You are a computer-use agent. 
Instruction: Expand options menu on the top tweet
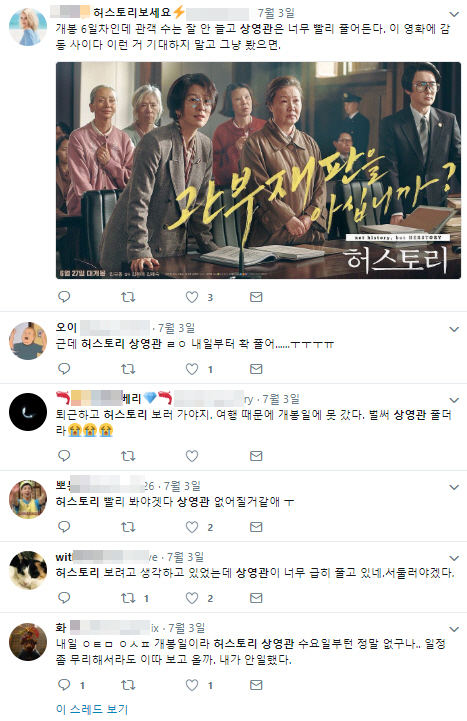coord(454,14)
